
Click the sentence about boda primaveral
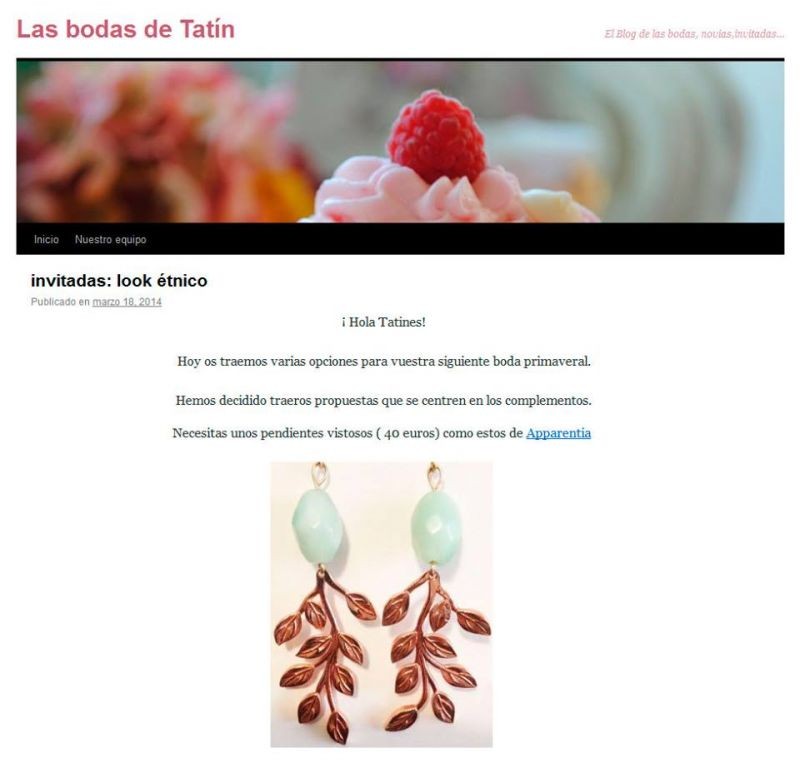(x=384, y=361)
